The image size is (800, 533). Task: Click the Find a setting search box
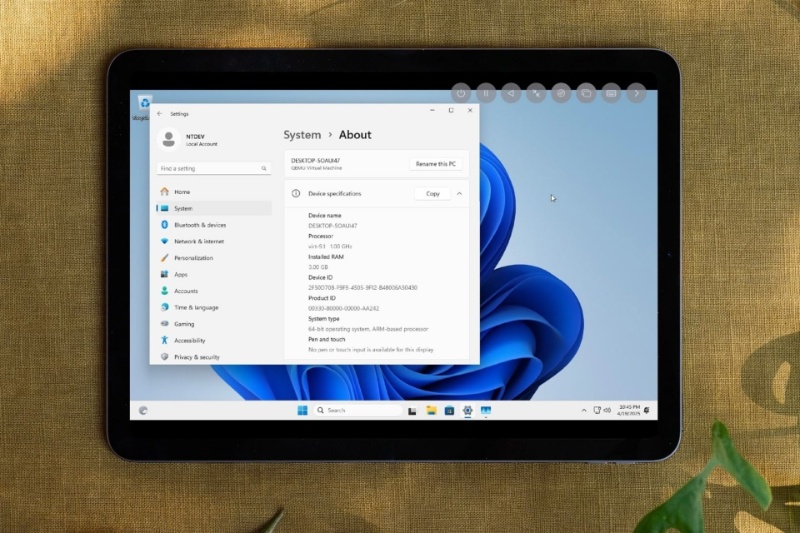point(214,169)
